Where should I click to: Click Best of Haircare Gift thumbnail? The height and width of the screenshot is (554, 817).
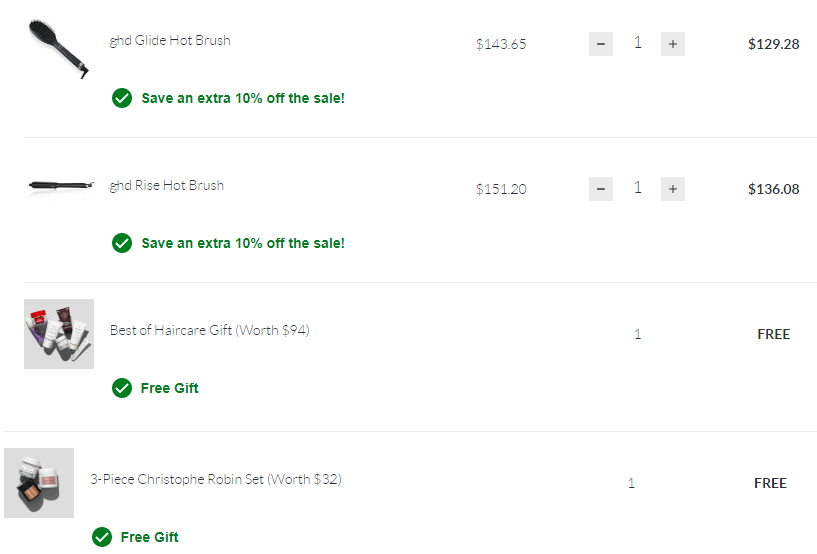59,334
